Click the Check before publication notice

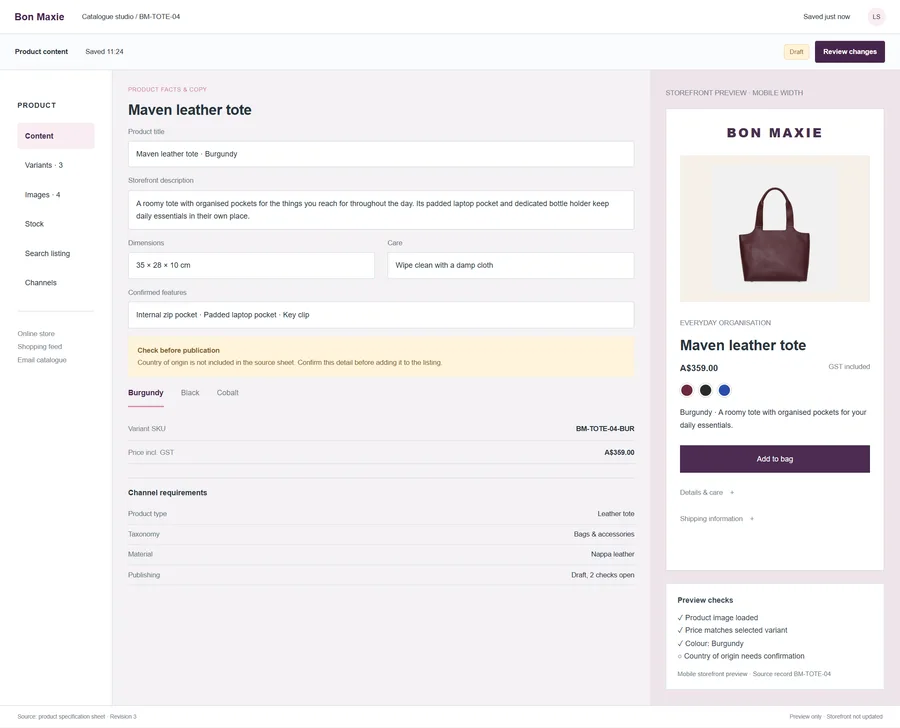click(x=381, y=357)
